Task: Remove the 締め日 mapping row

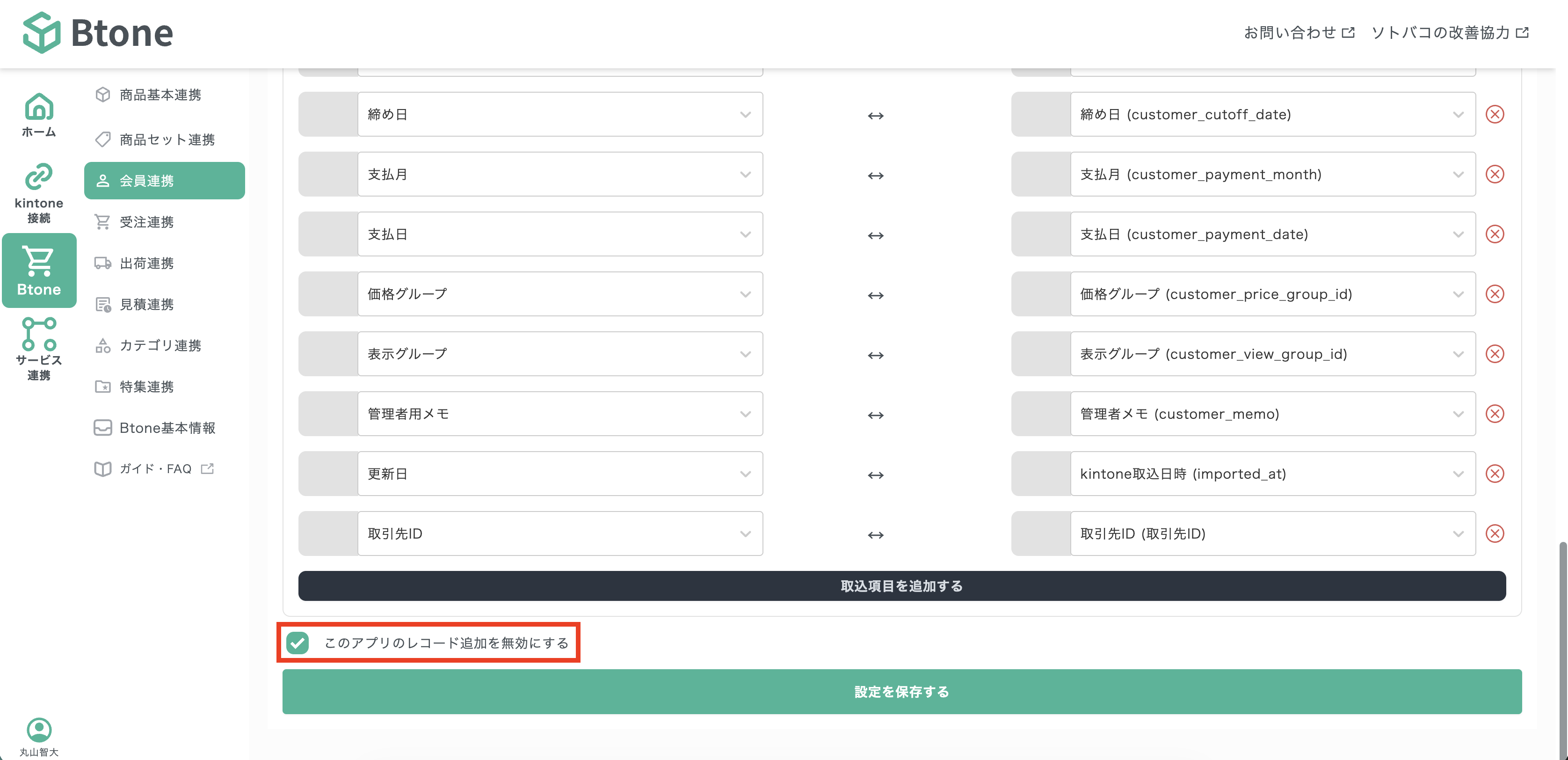Action: tap(1496, 114)
